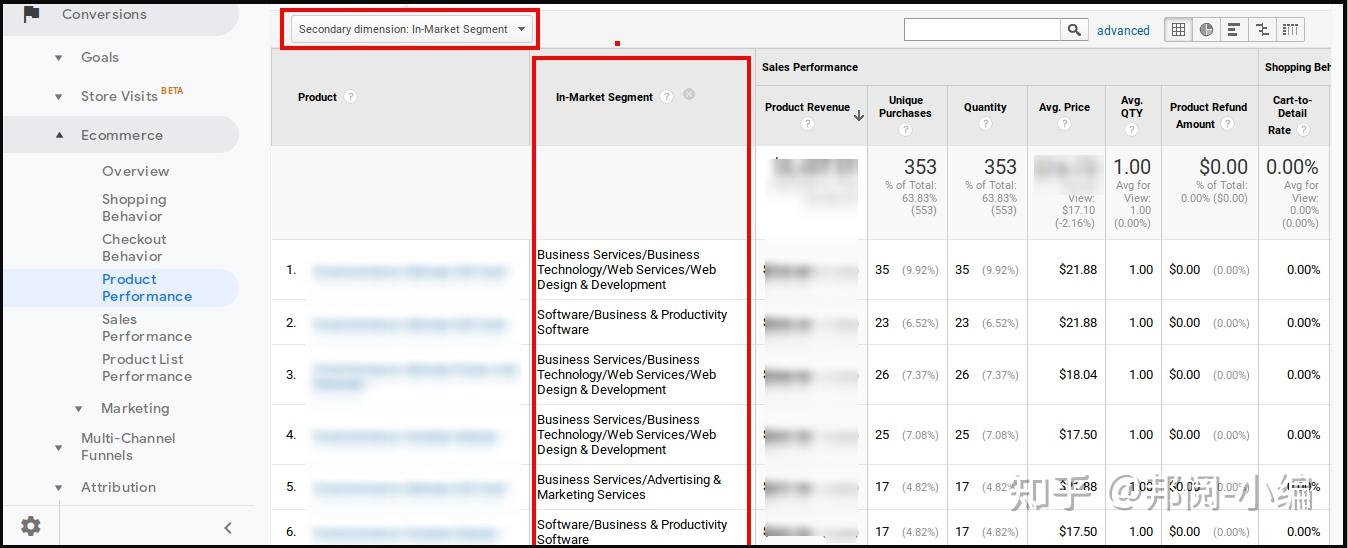This screenshot has width=1348, height=548.
Task: Open the Secondary dimension dropdown
Action: (x=410, y=29)
